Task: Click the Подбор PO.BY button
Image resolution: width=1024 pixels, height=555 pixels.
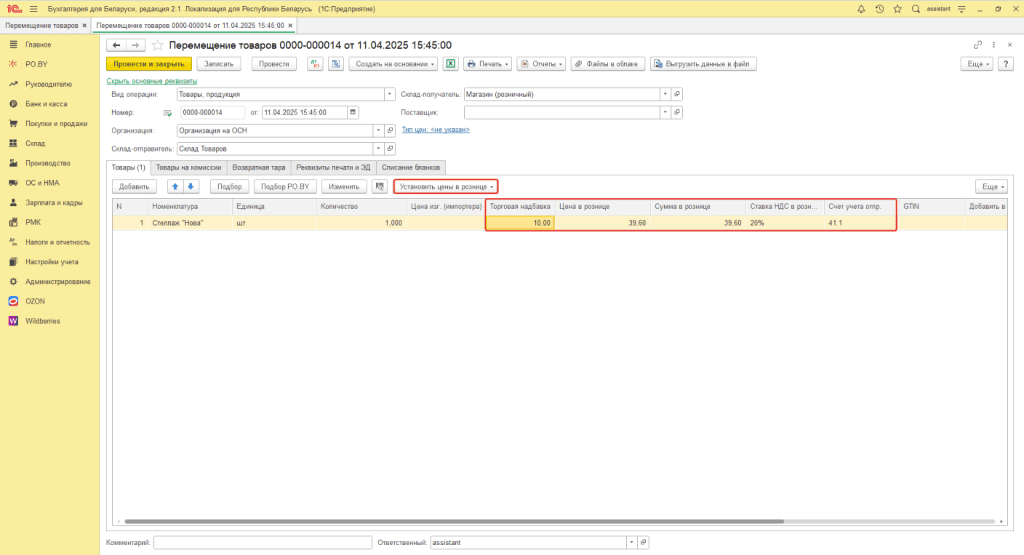Action: click(x=285, y=187)
